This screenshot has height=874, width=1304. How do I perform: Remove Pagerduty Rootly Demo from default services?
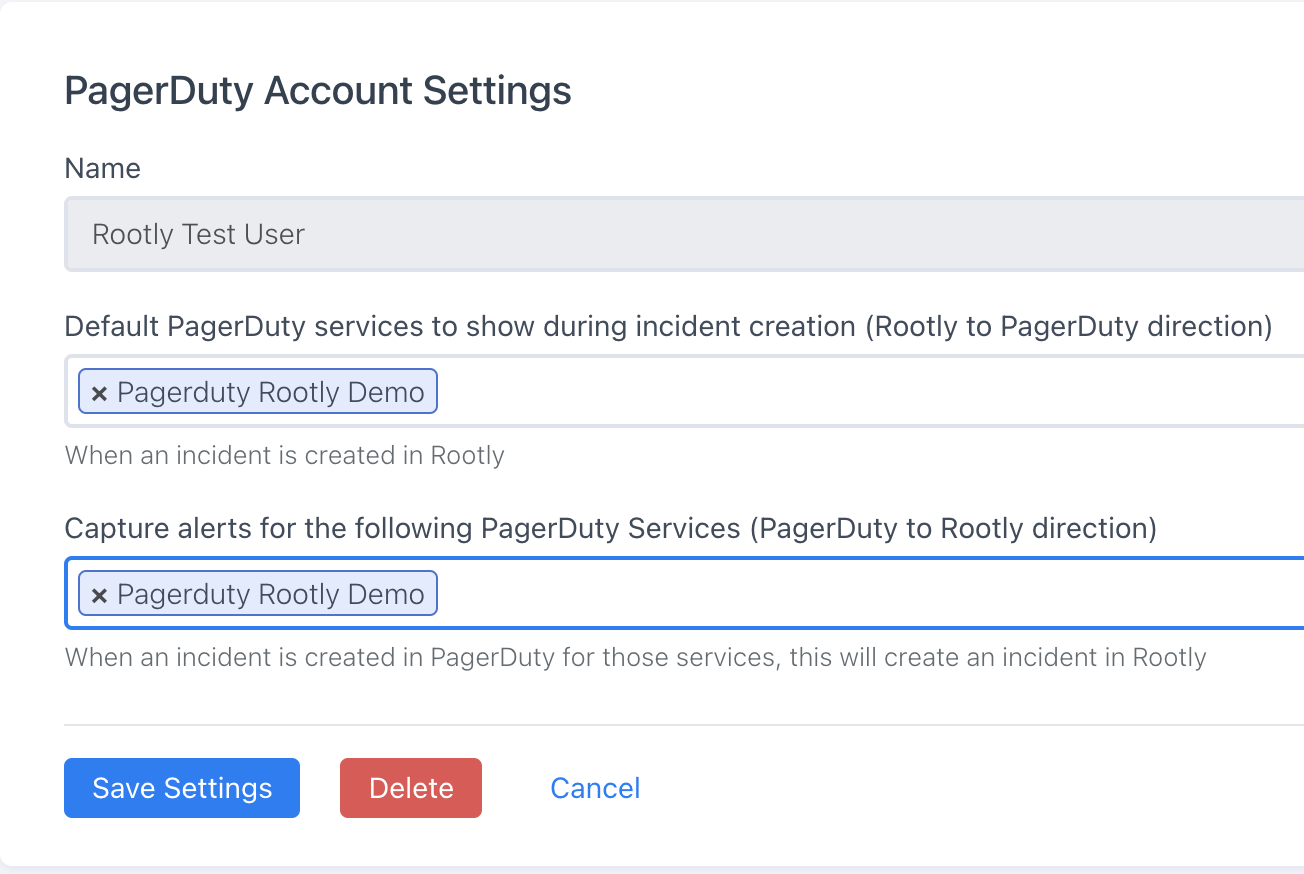point(99,394)
